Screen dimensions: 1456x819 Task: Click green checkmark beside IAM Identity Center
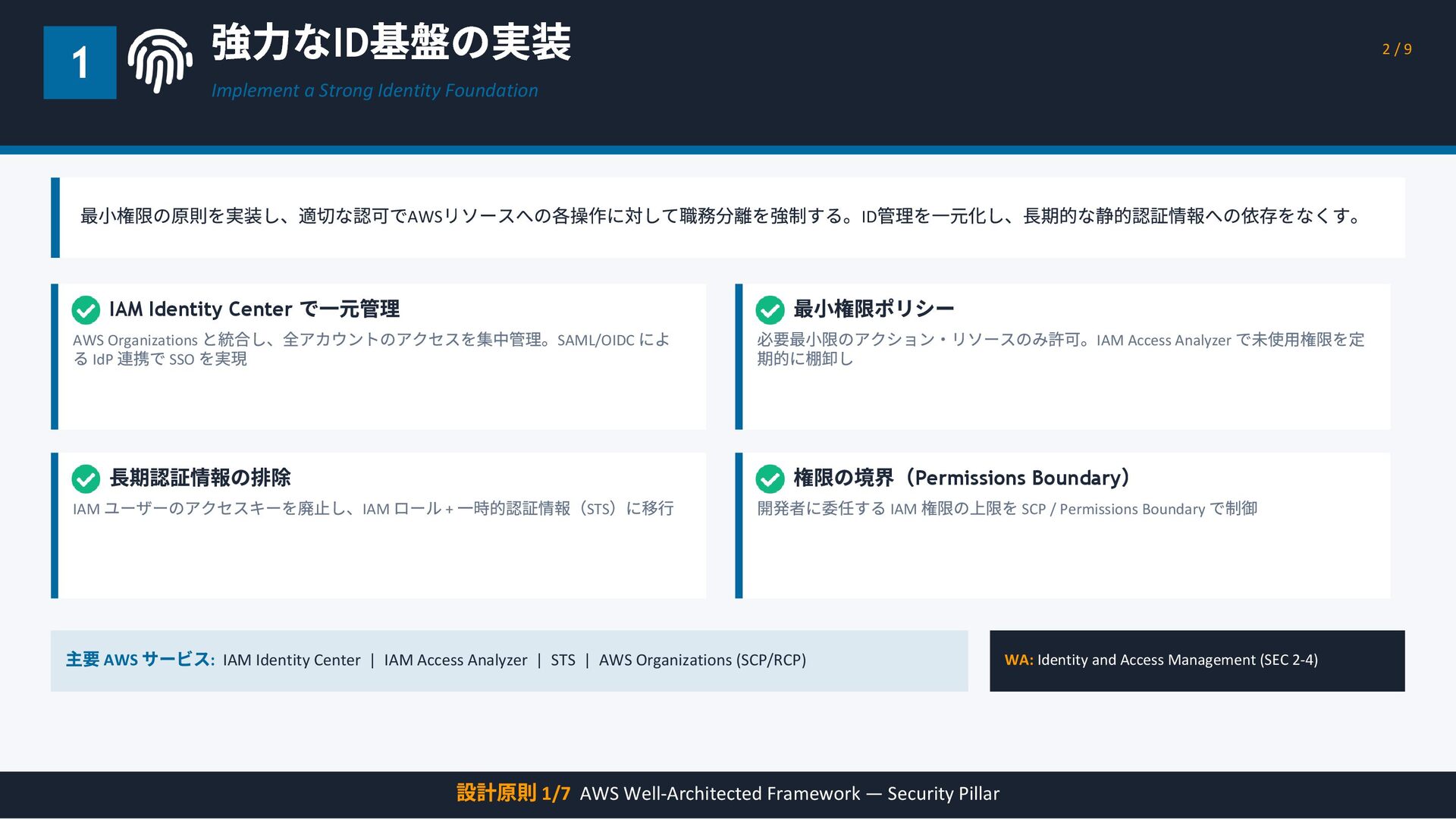click(x=86, y=309)
